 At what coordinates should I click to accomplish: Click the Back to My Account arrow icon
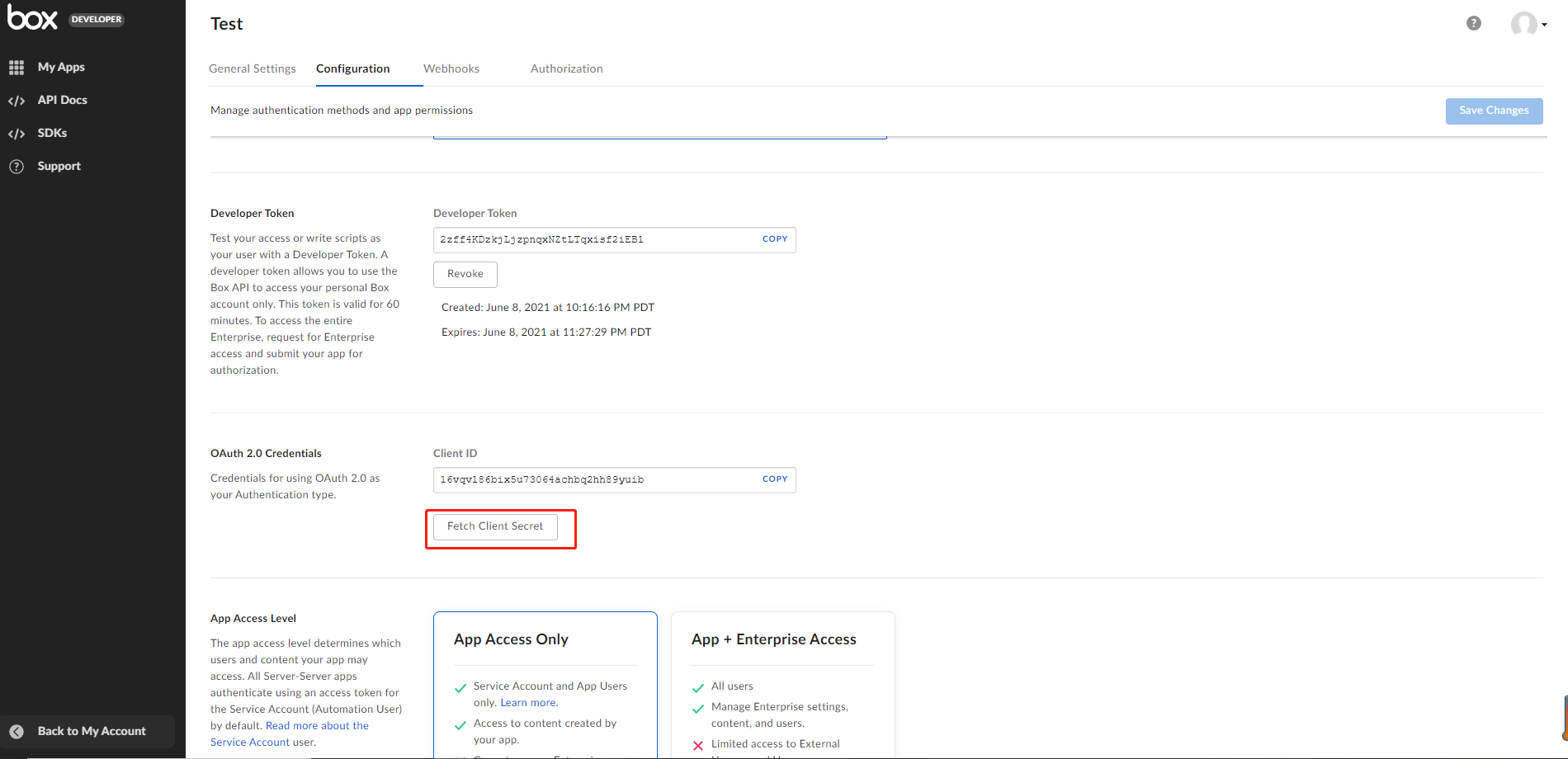pos(17,732)
